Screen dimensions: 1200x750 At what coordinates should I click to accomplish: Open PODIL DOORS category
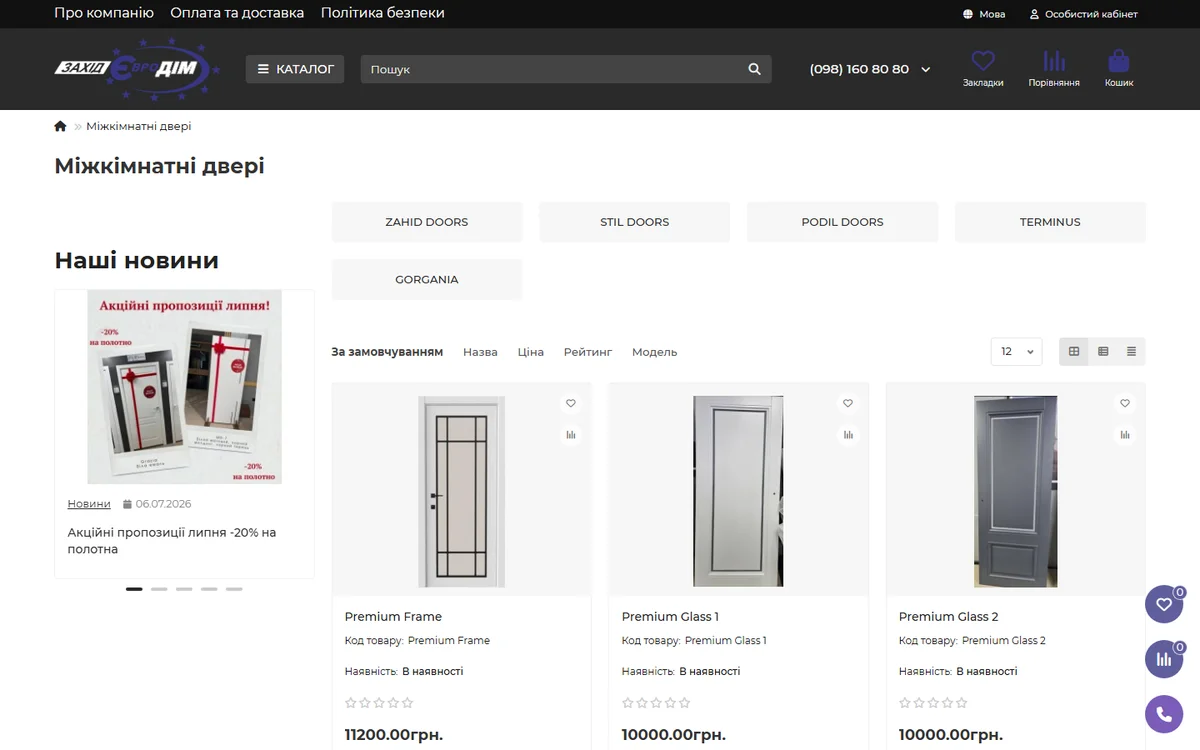(x=842, y=222)
